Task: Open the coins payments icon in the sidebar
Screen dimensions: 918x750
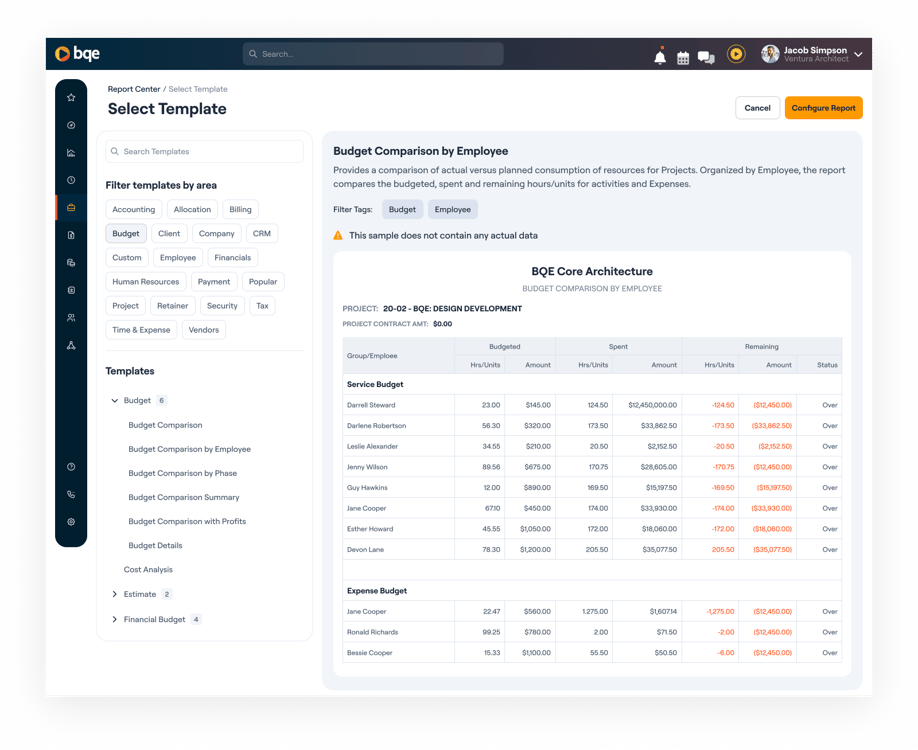Action: 71,262
